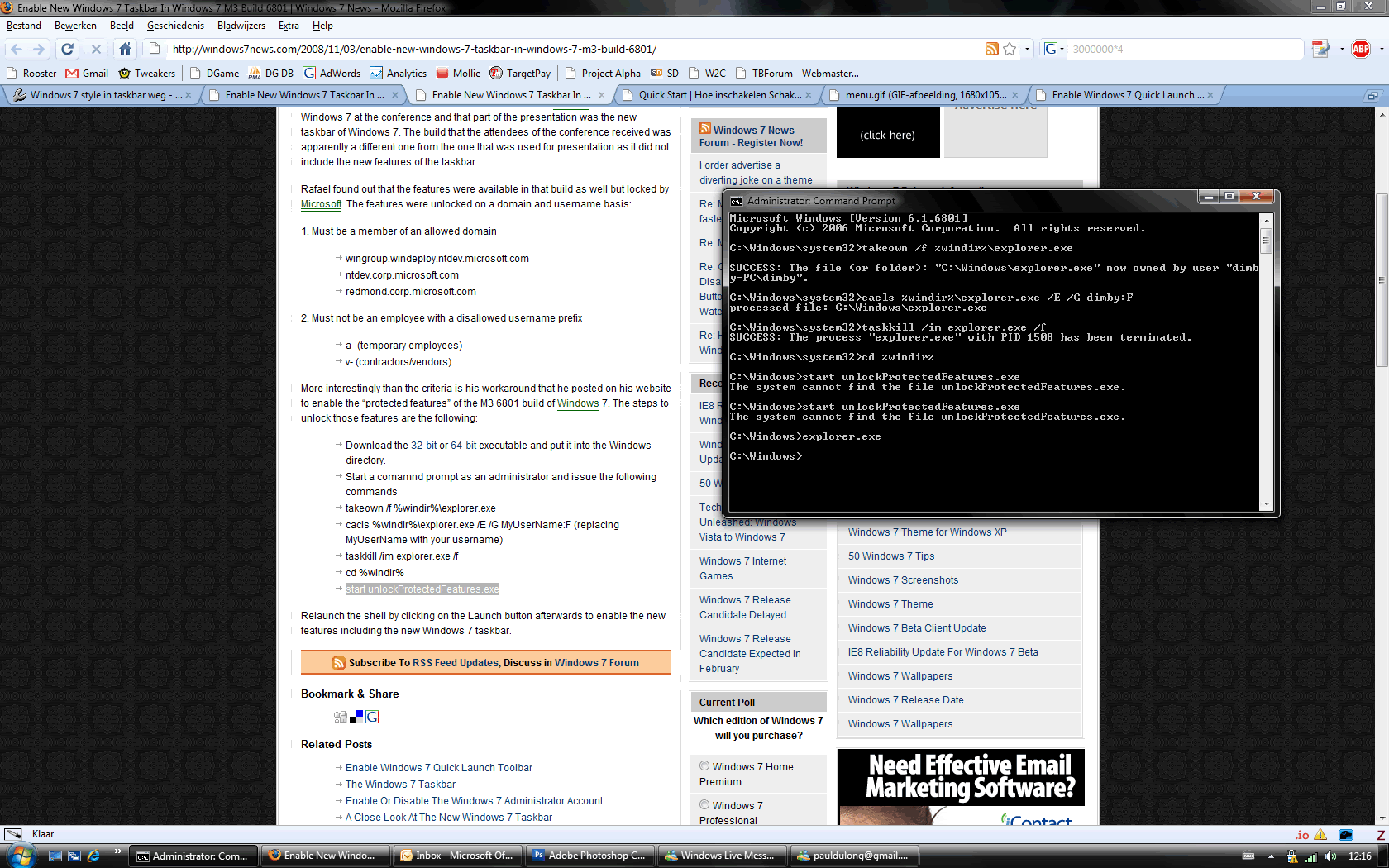This screenshot has height=868, width=1389.
Task: Switch to Inbox Microsoft Outlook taskbar button
Action: pos(459,856)
